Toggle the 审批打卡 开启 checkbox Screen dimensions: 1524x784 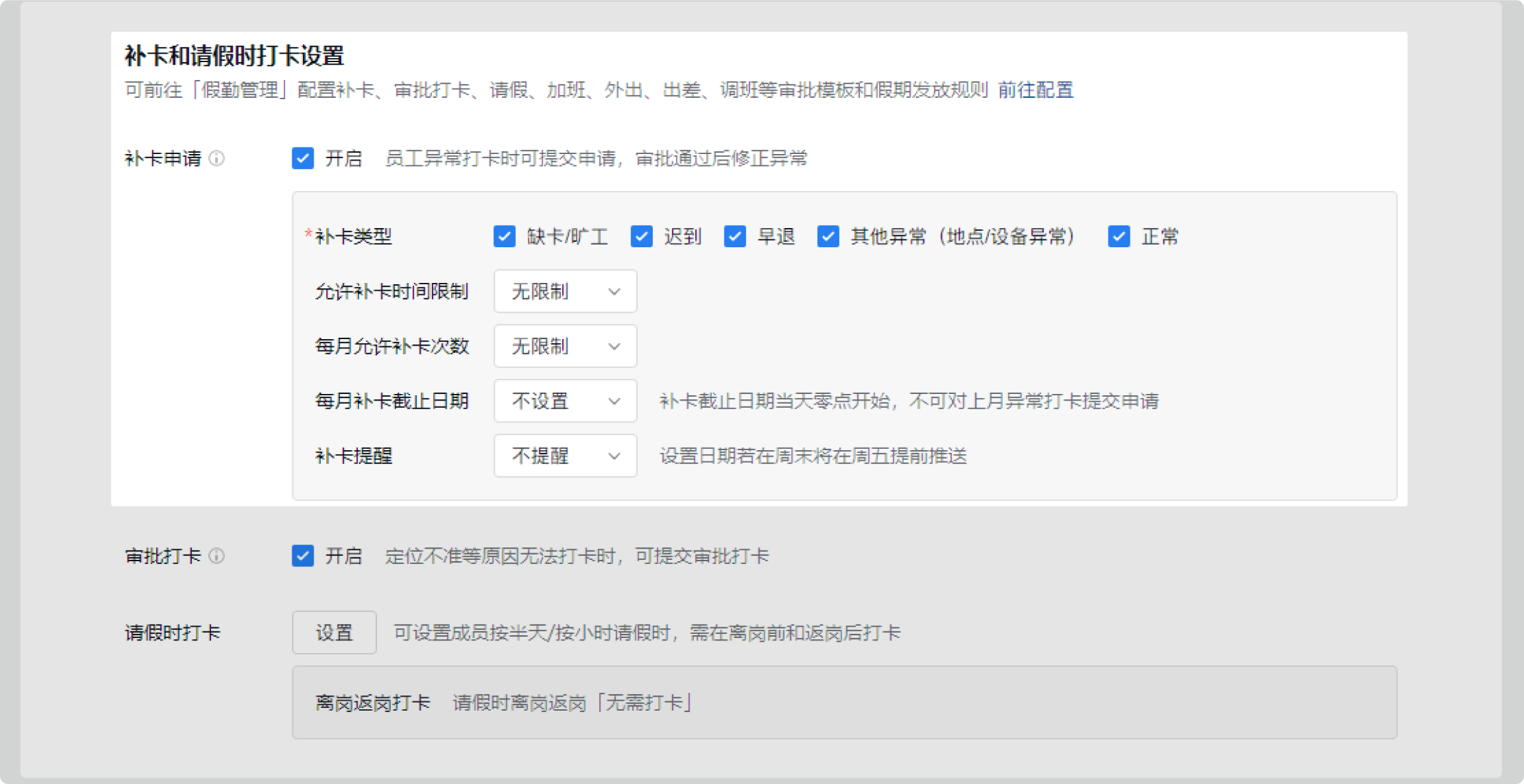[x=303, y=556]
